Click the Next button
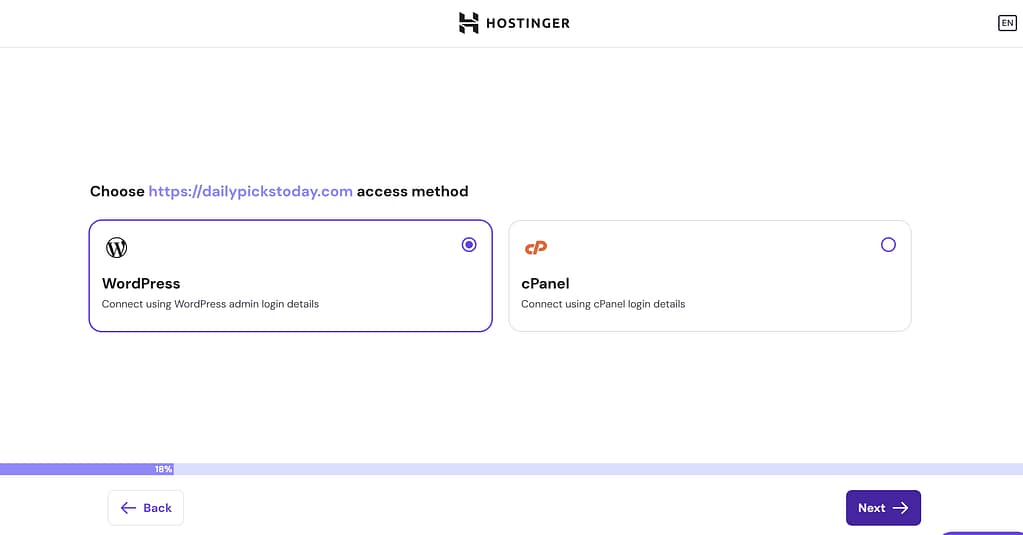1023x535 pixels. click(883, 508)
